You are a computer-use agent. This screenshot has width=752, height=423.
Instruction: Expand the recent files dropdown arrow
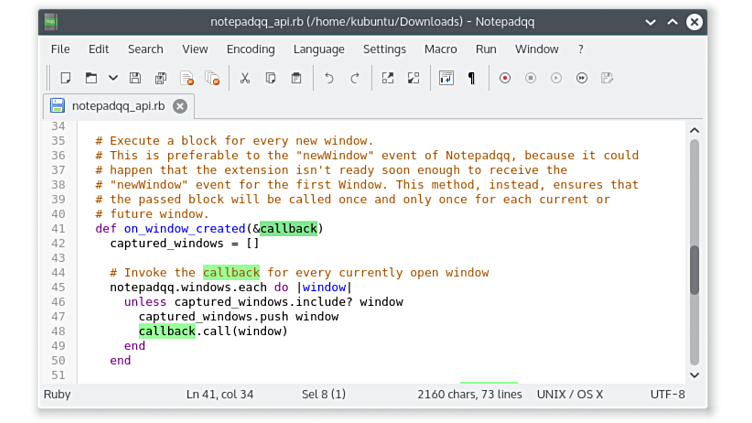113,78
